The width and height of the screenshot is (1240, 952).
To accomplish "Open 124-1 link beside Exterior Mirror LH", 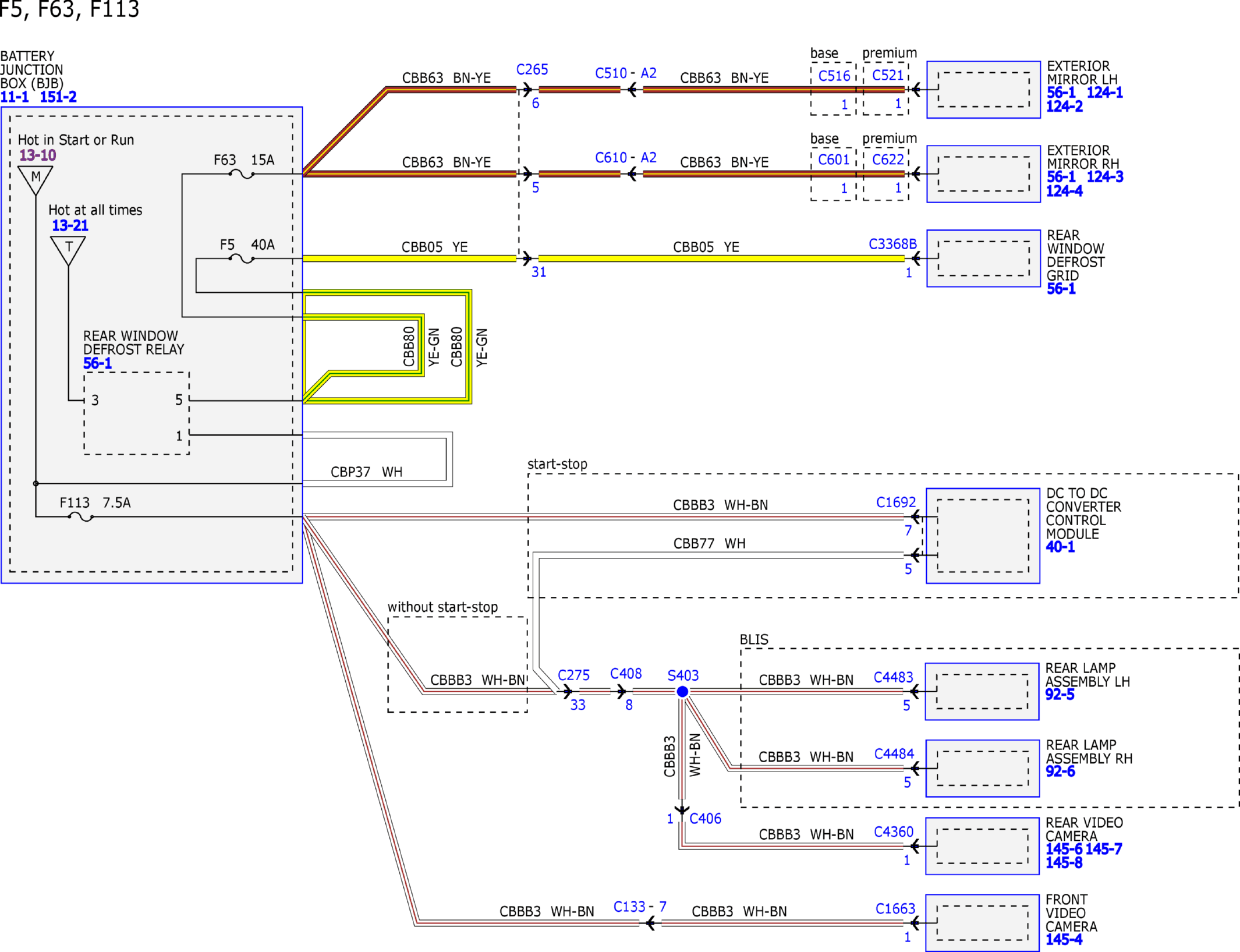I will [x=1104, y=93].
